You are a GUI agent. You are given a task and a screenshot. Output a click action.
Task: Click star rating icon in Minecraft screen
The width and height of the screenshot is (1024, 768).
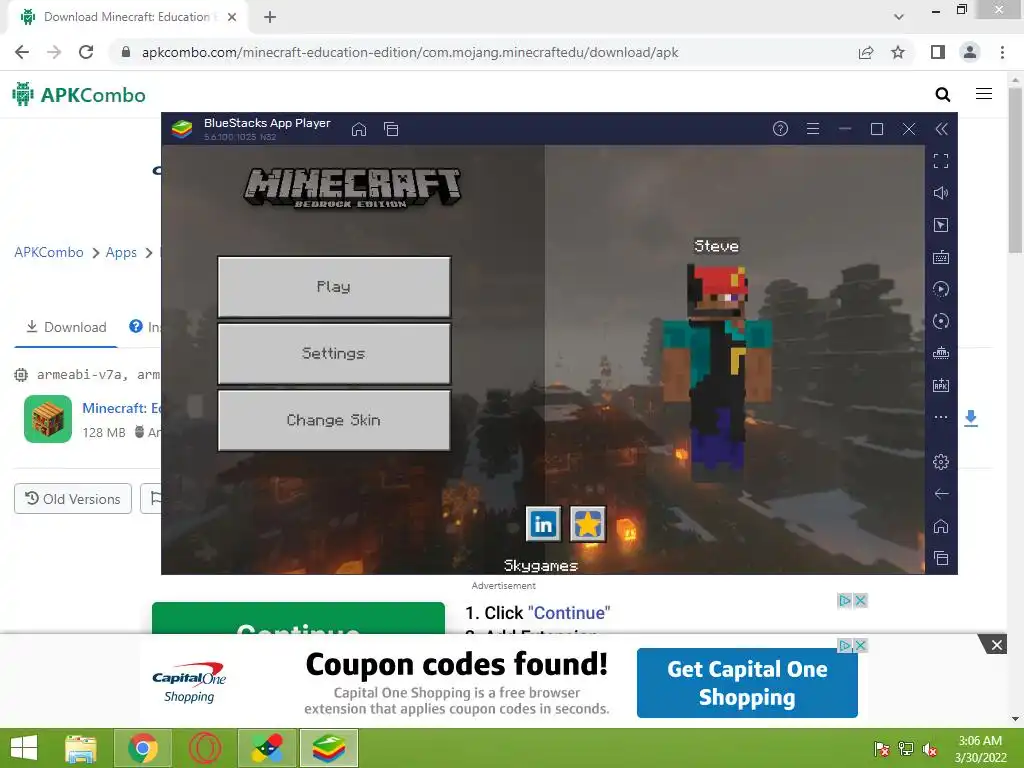[x=588, y=524]
